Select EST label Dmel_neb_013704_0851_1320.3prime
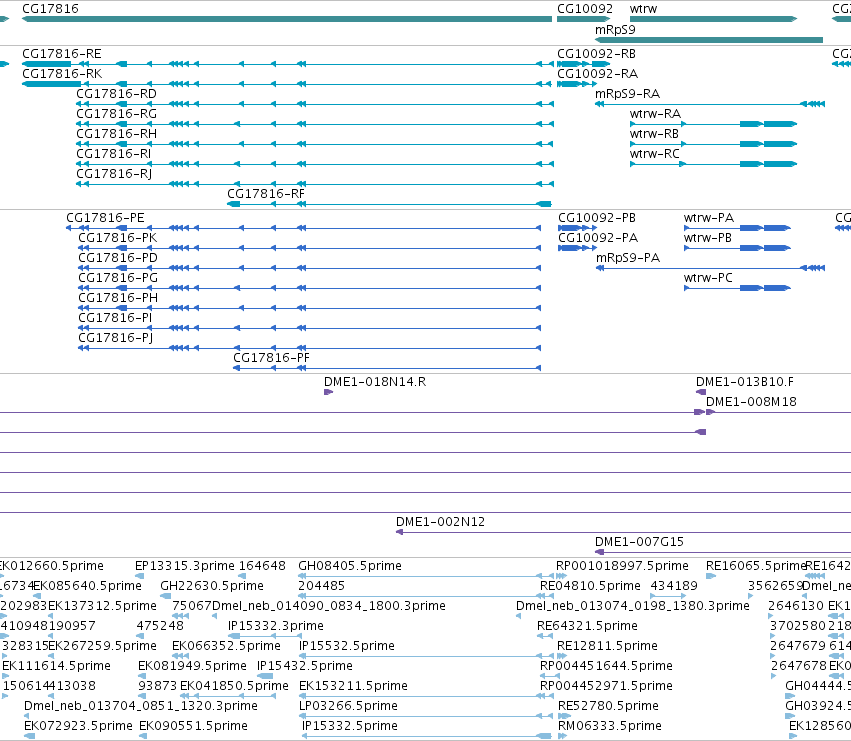The image size is (851, 741). pos(141,706)
